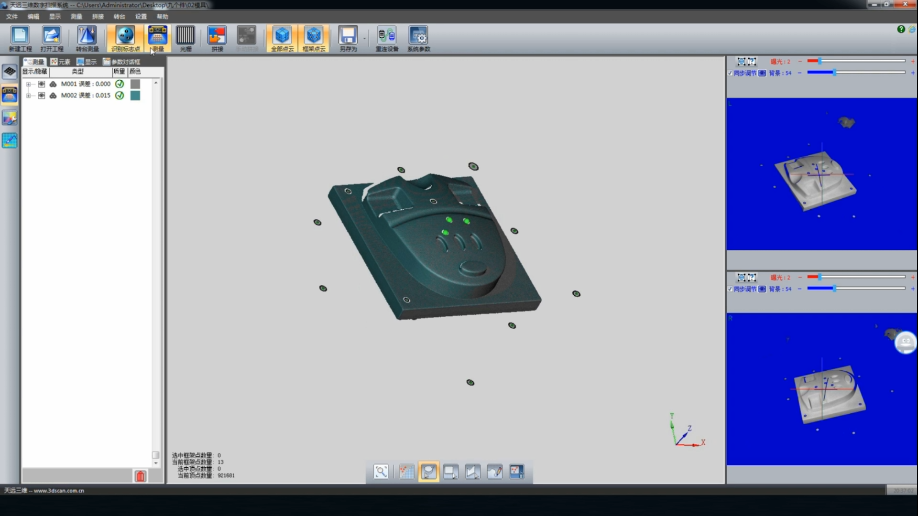Viewport: 918px width, 516px height.
Task: Click the 光栅 grating toolbar icon
Action: pos(185,37)
